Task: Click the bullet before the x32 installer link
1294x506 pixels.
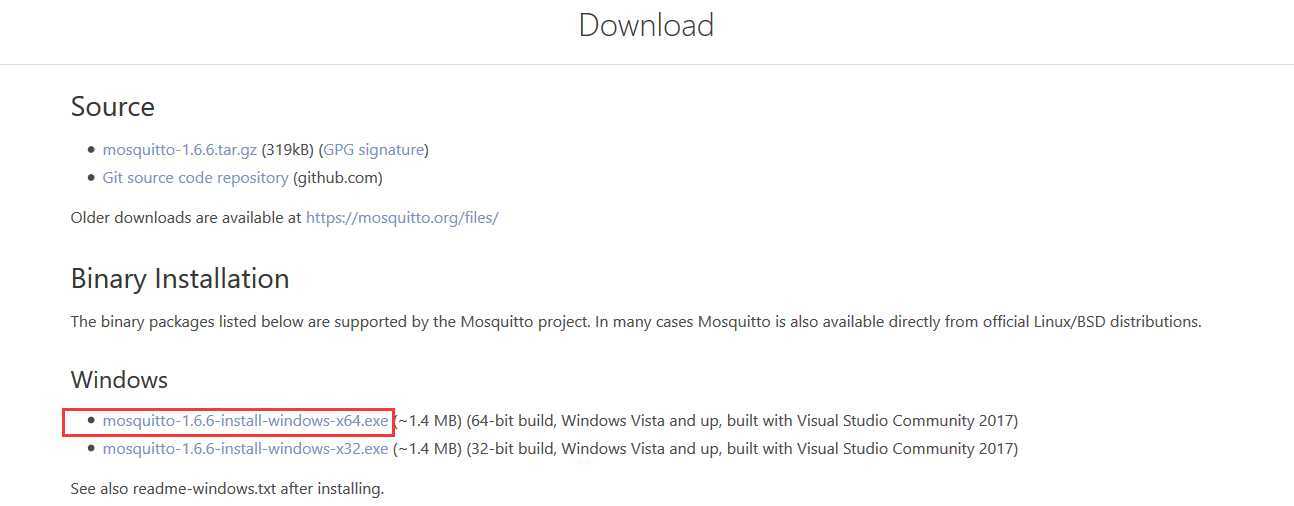Action: 92,449
